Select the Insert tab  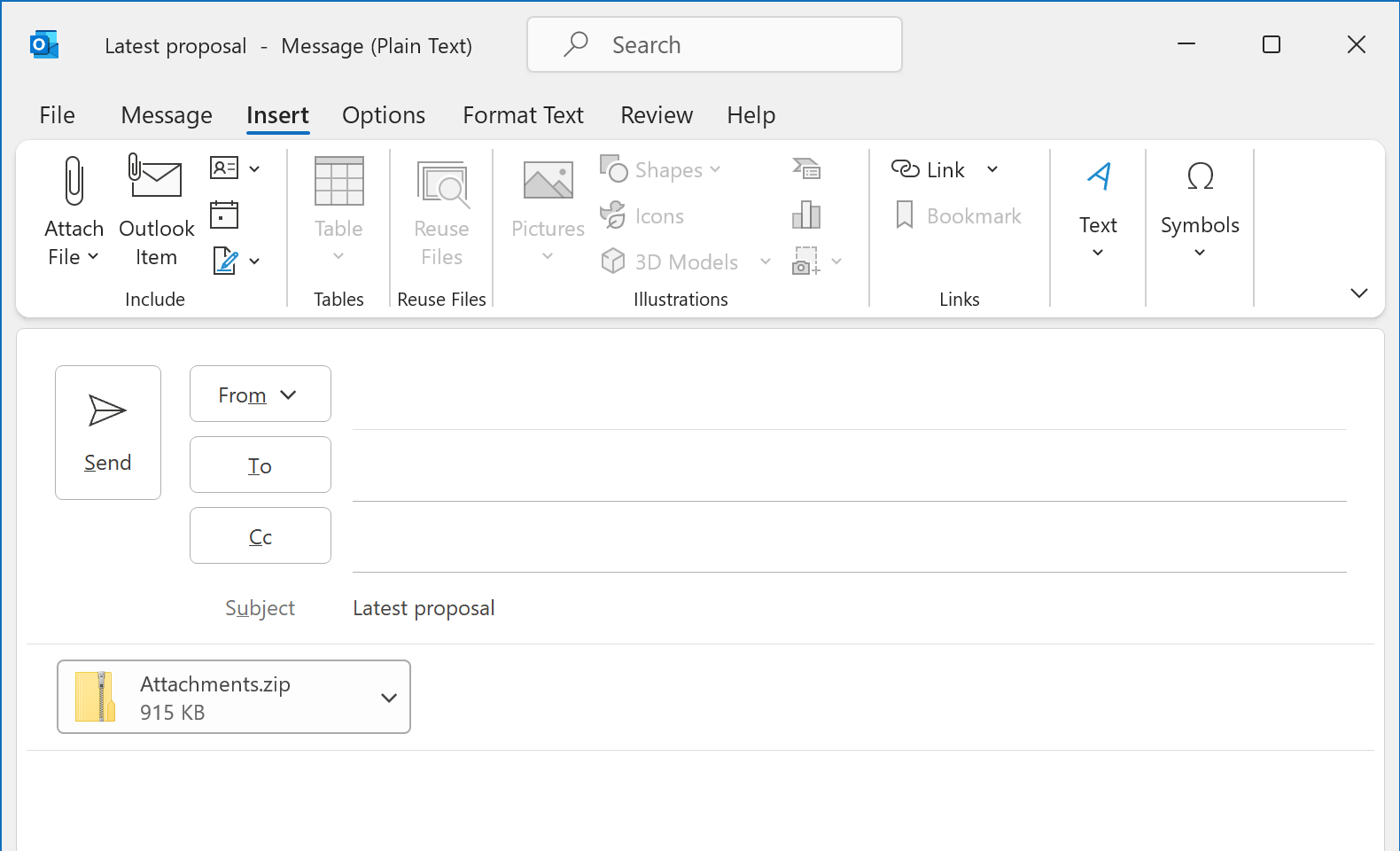[x=277, y=115]
